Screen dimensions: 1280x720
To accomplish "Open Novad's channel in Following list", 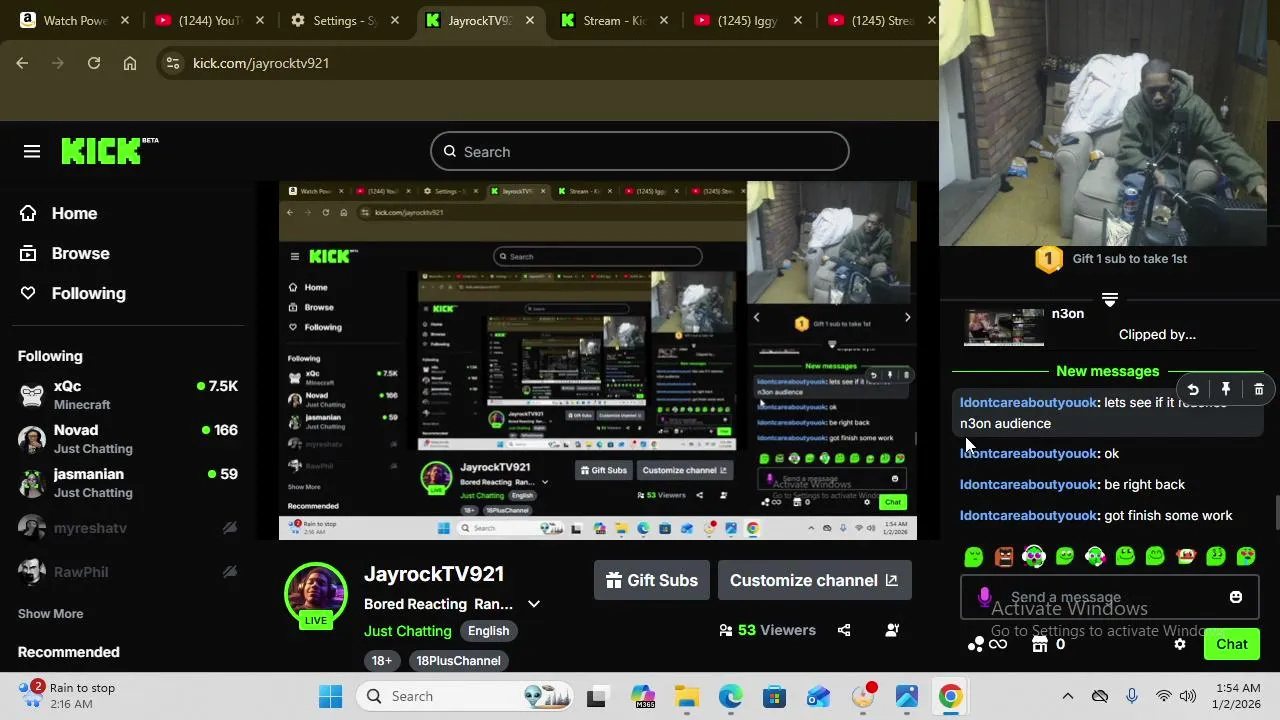I will (128, 438).
